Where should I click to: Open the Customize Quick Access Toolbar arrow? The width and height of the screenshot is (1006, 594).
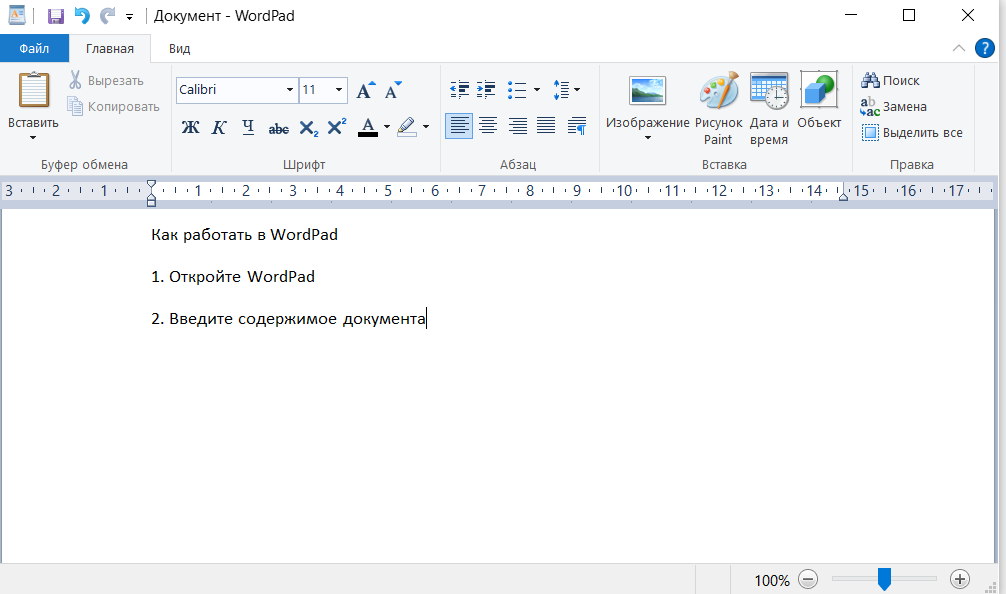pyautogui.click(x=129, y=17)
